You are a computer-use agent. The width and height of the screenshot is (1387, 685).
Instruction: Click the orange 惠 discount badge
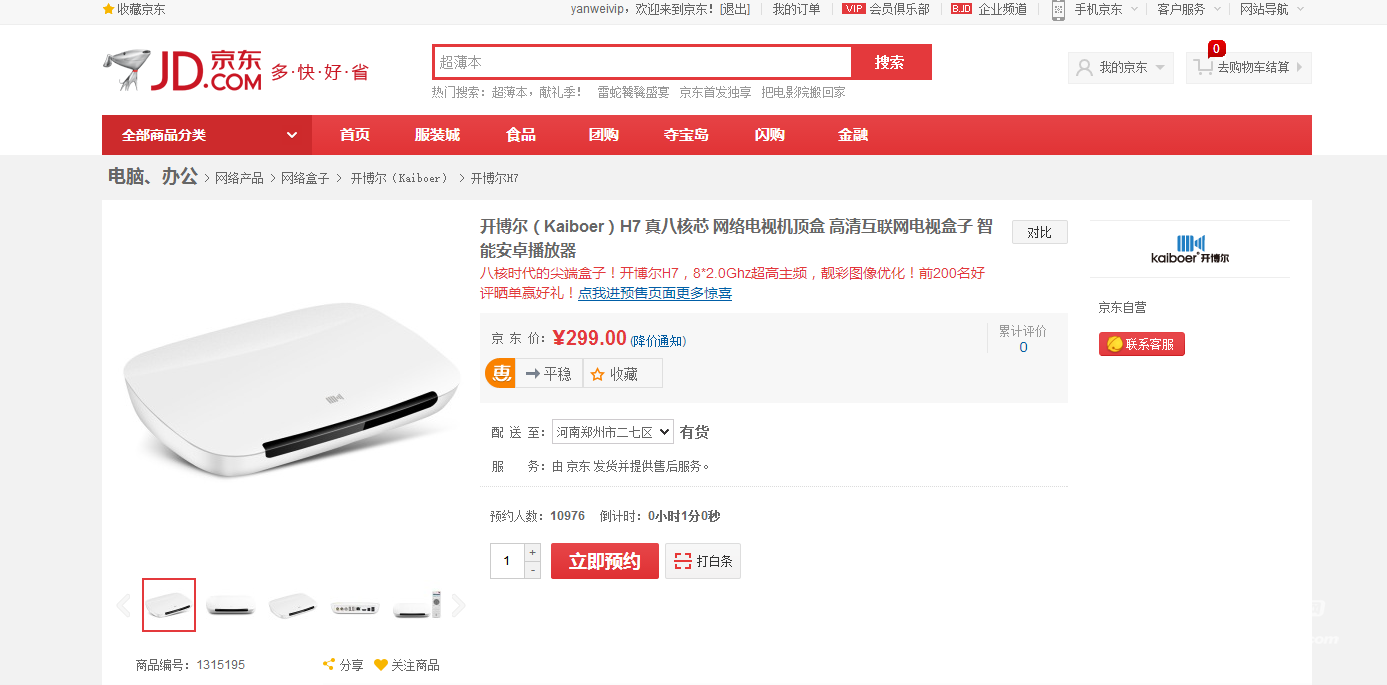click(x=501, y=373)
